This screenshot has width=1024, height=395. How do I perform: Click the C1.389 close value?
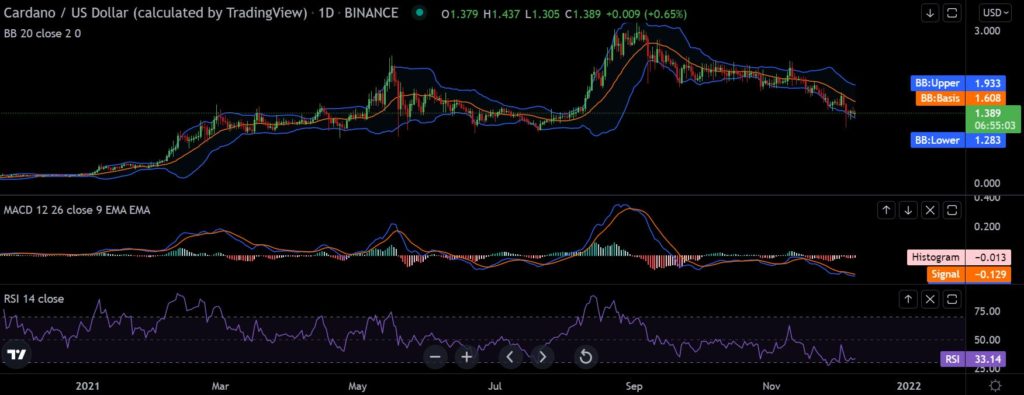click(x=584, y=14)
